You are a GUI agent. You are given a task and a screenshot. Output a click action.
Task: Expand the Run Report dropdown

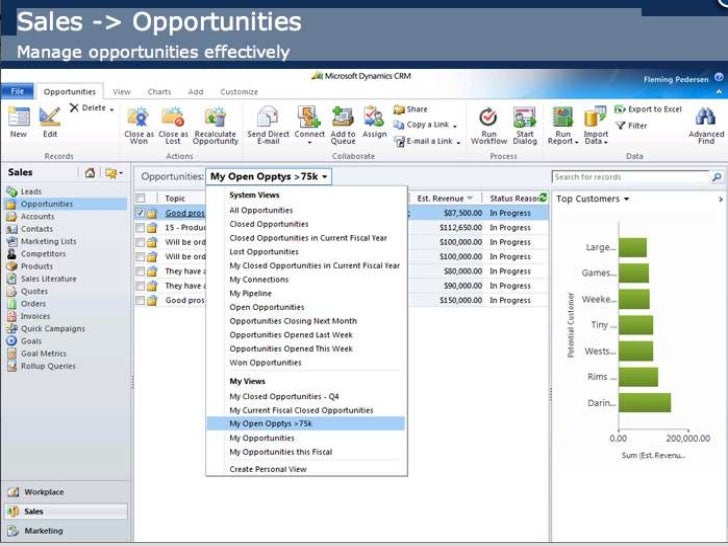576,142
